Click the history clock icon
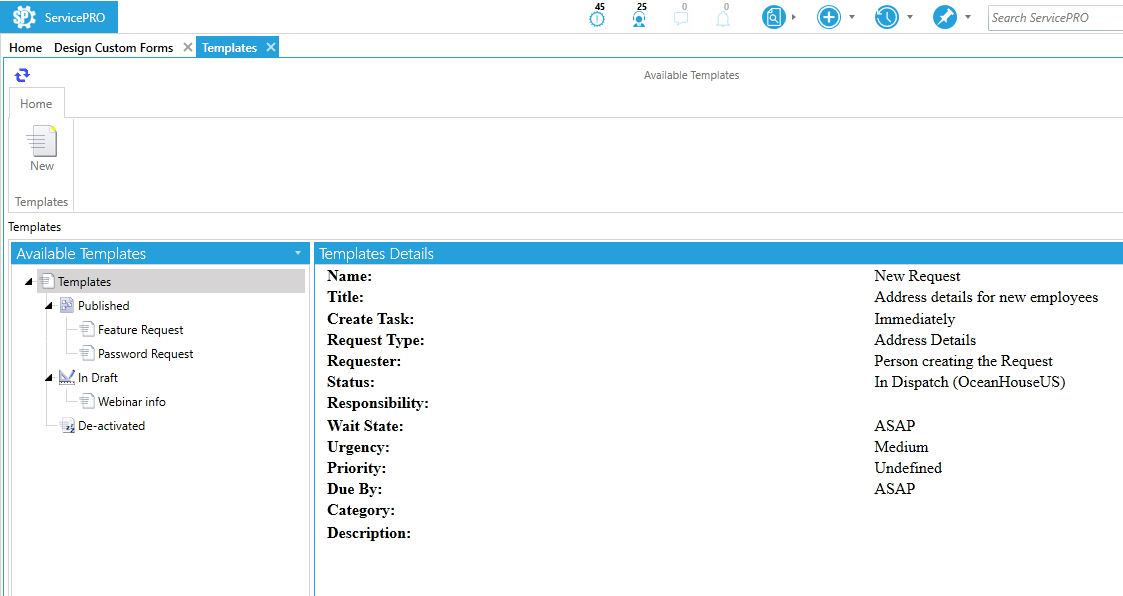 (887, 17)
